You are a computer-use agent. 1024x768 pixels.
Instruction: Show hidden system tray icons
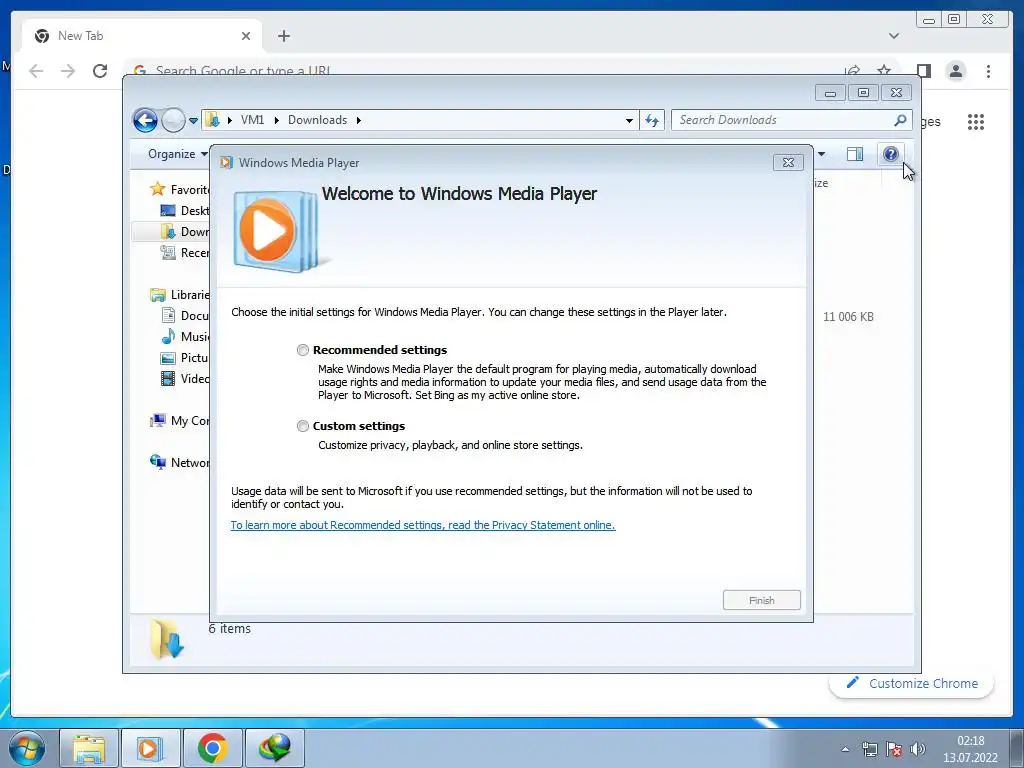pyautogui.click(x=845, y=749)
